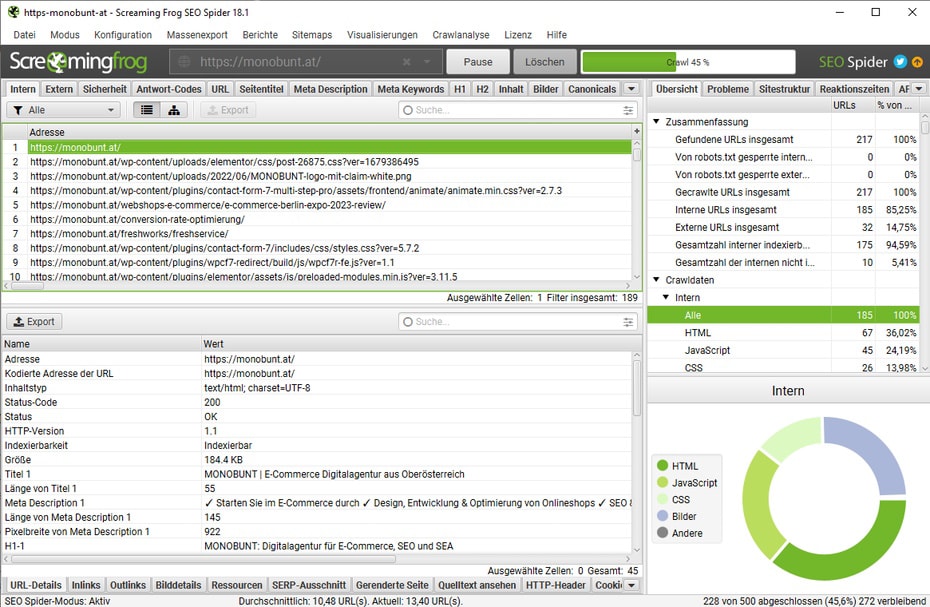The image size is (930, 607).
Task: Collapse the Zusammenfassung section
Action: [x=657, y=122]
